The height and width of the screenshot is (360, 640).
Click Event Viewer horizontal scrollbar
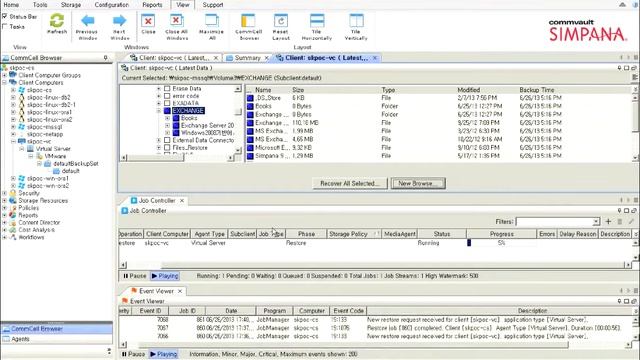click(x=353, y=345)
